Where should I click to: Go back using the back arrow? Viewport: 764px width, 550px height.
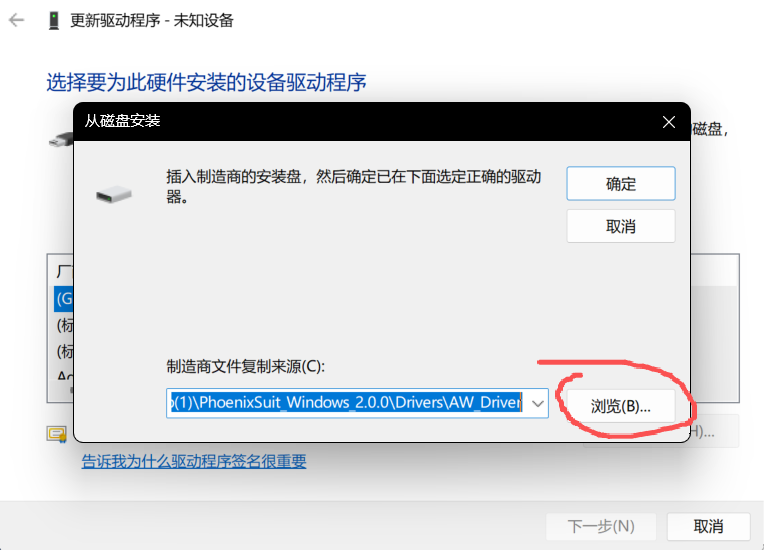[x=17, y=20]
